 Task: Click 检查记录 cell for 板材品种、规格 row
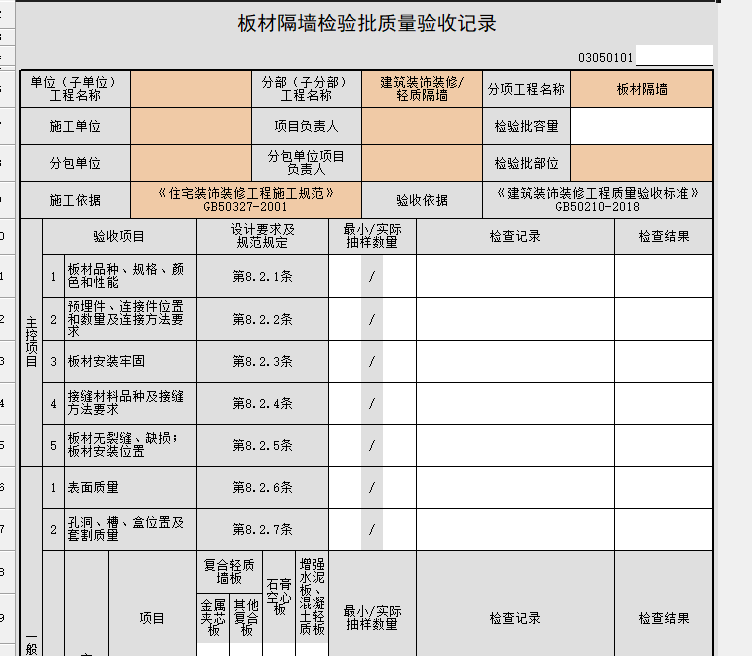coord(514,276)
